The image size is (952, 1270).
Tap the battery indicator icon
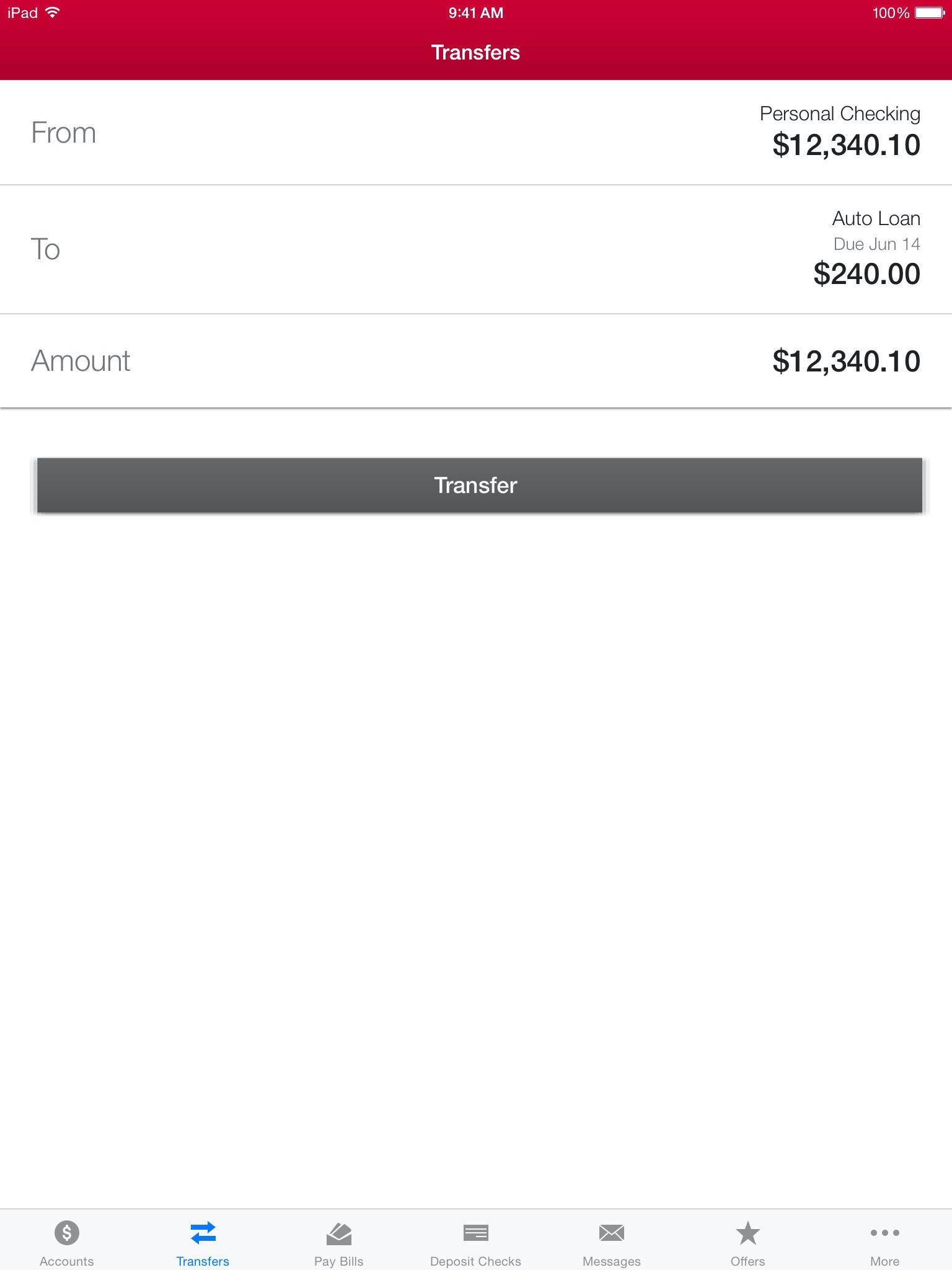click(930, 12)
